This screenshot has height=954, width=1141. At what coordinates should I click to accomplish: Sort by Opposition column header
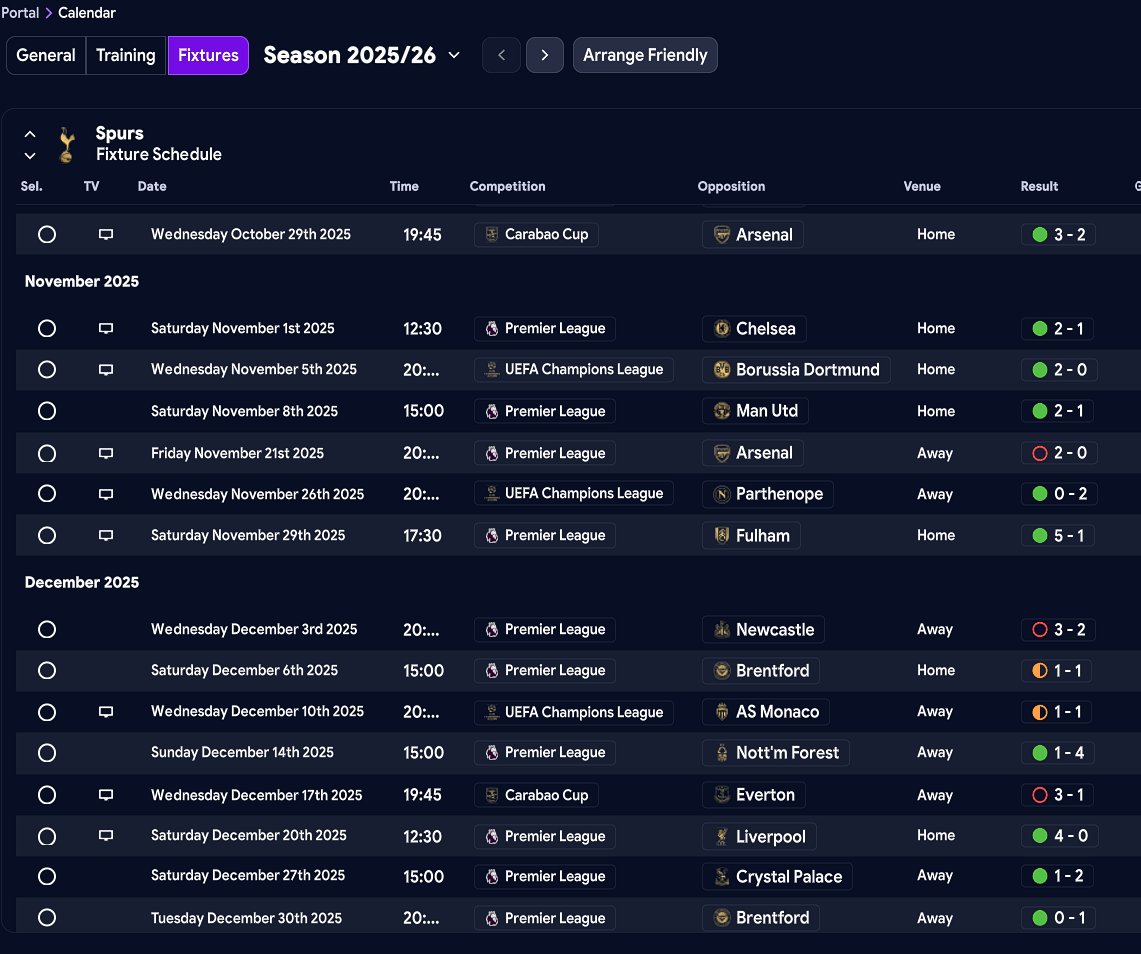tap(731, 186)
